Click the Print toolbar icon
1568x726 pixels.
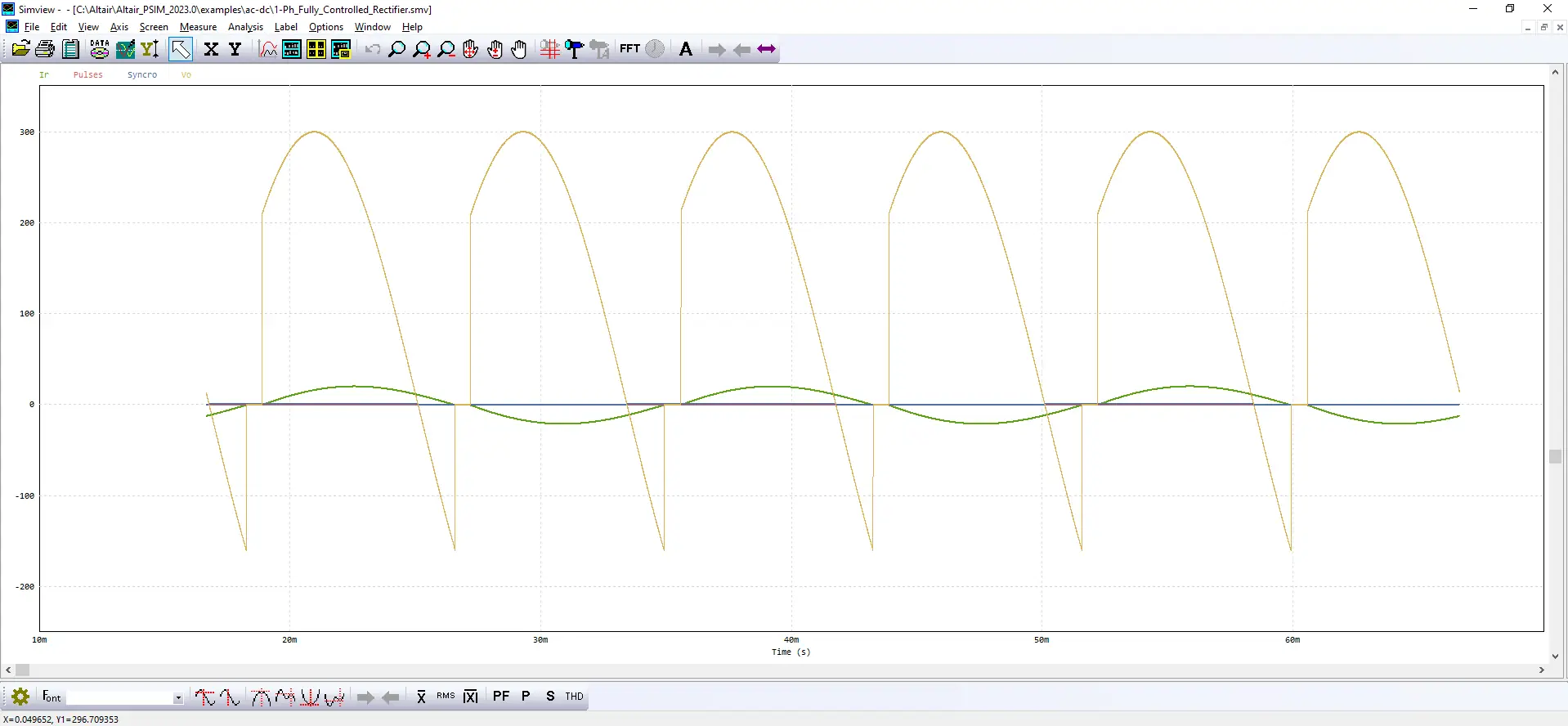45,50
